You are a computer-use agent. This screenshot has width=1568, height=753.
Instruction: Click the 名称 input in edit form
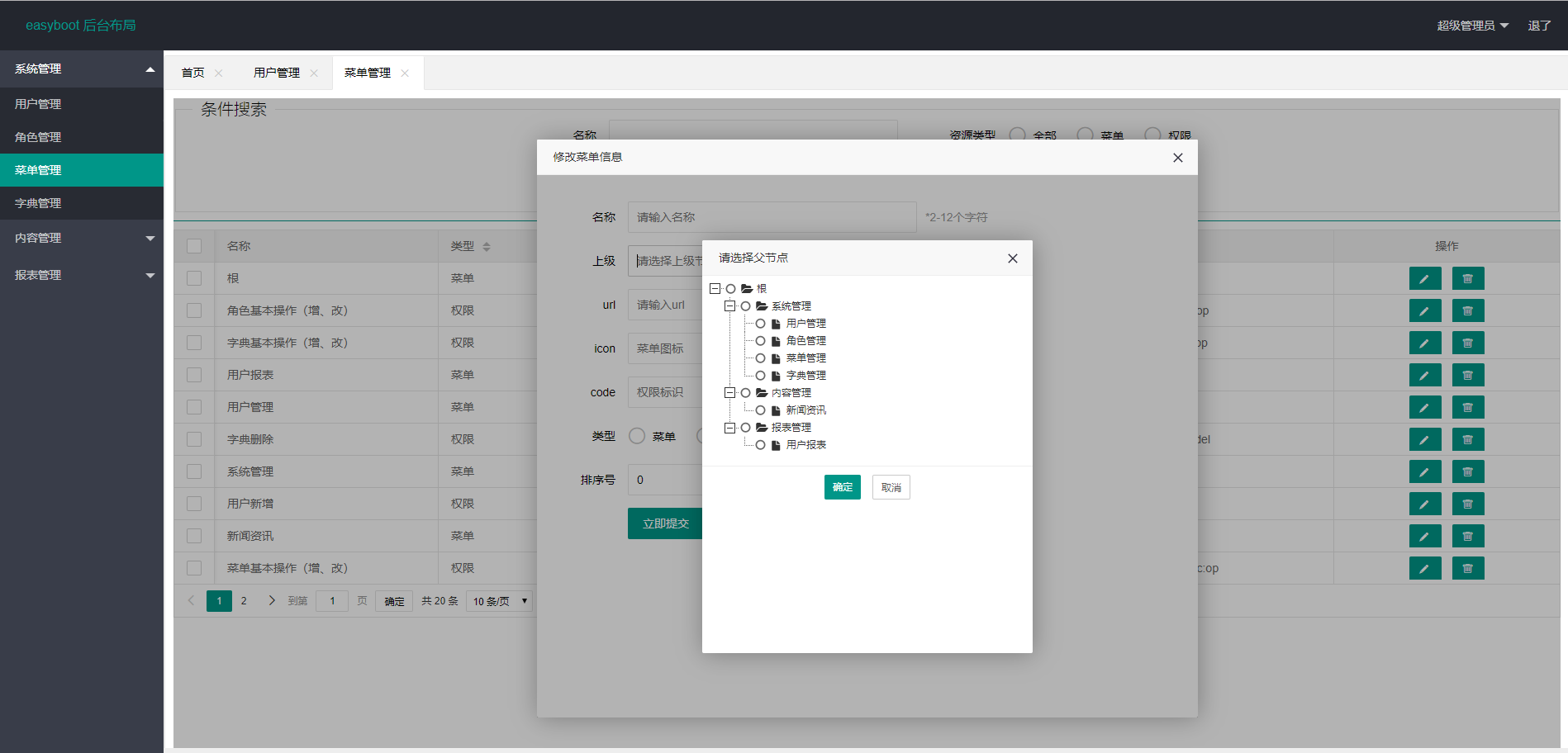772,217
